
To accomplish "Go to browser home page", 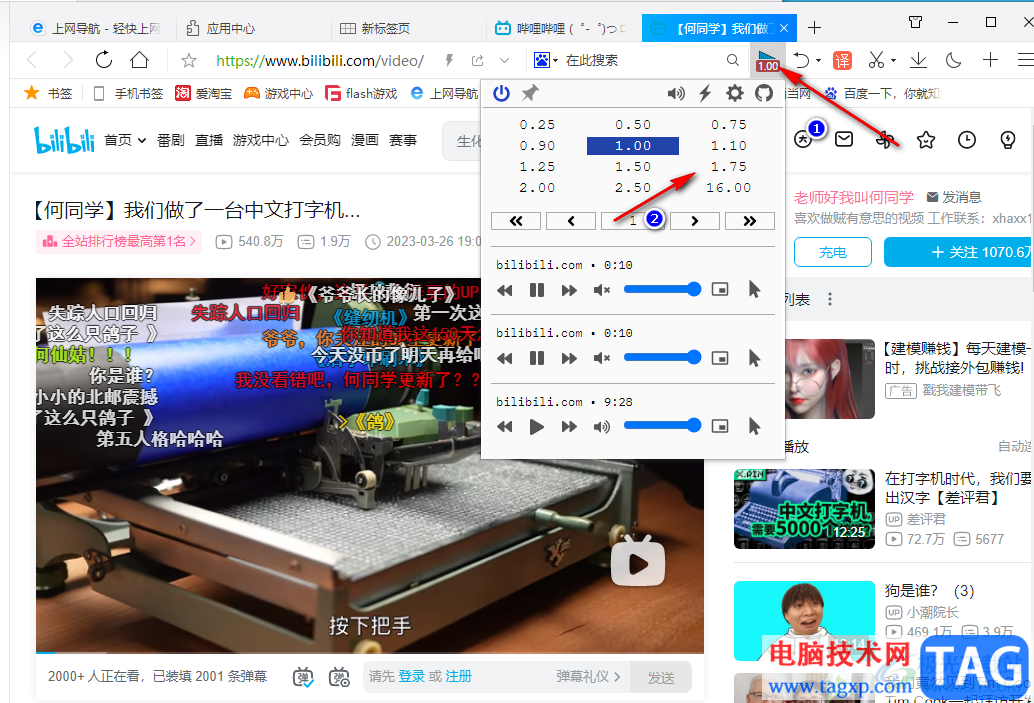I will [139, 60].
